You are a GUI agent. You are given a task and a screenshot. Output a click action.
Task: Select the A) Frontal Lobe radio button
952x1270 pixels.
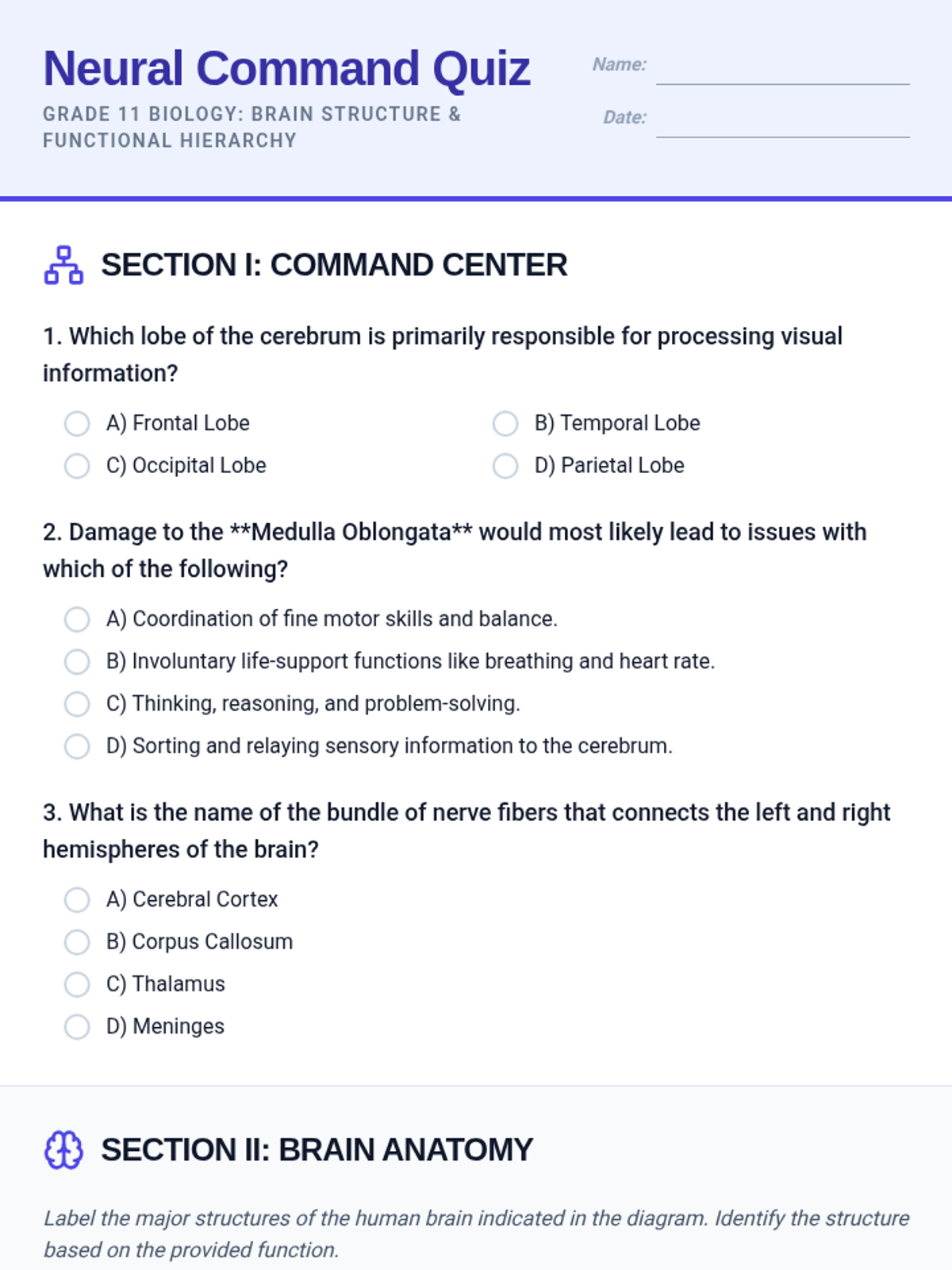tap(77, 423)
